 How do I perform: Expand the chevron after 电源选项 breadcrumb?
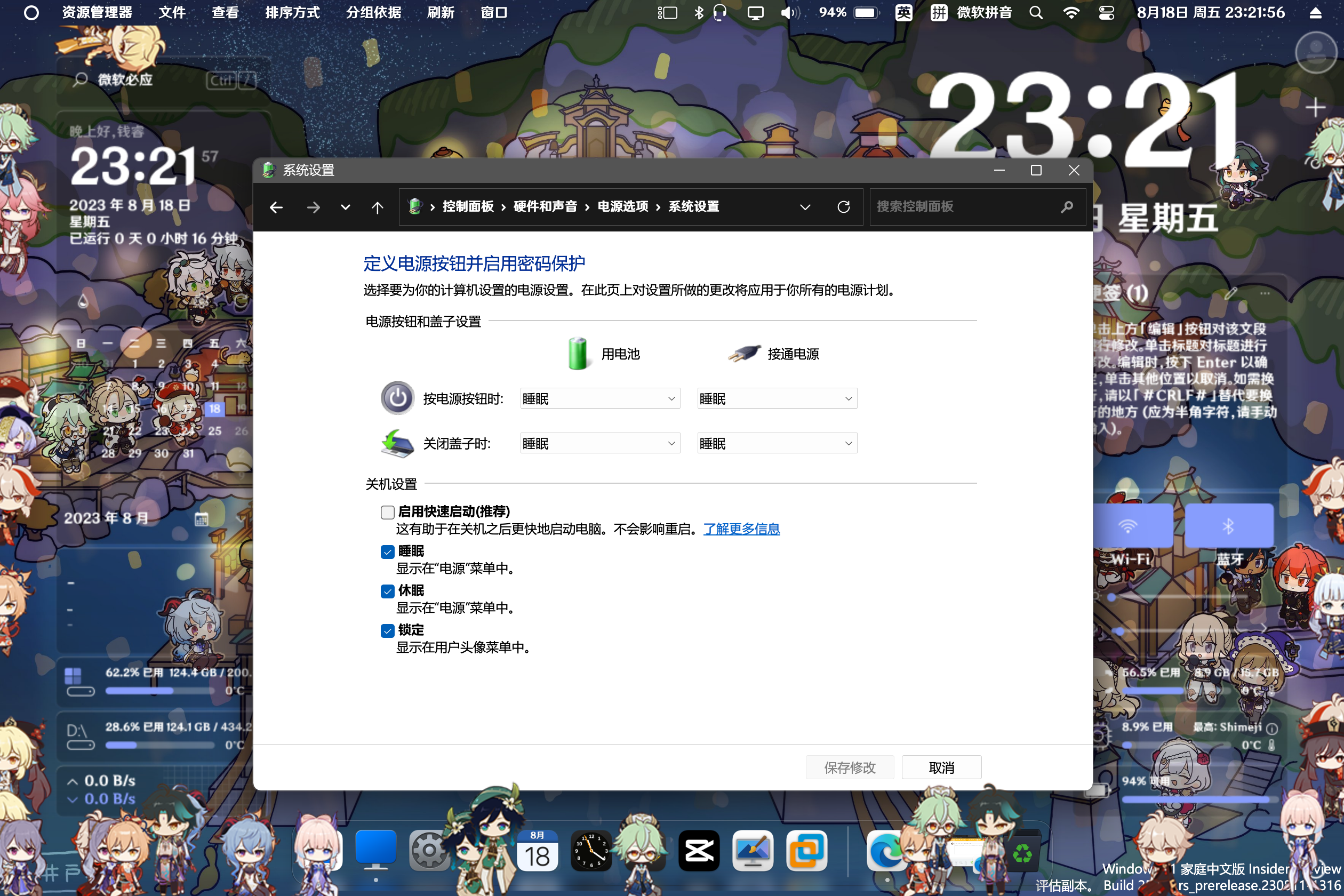658,207
